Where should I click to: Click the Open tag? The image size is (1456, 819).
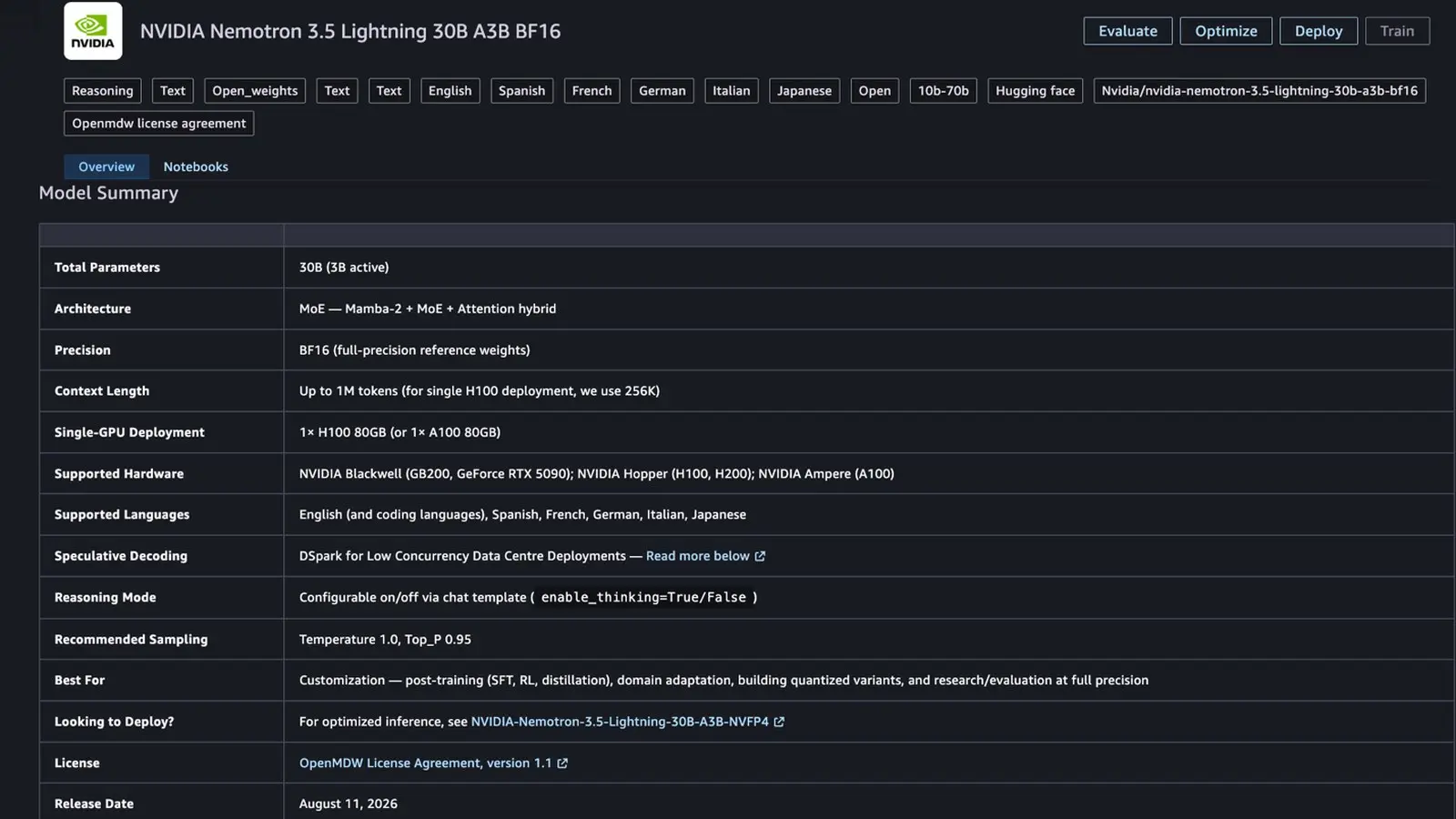[875, 91]
